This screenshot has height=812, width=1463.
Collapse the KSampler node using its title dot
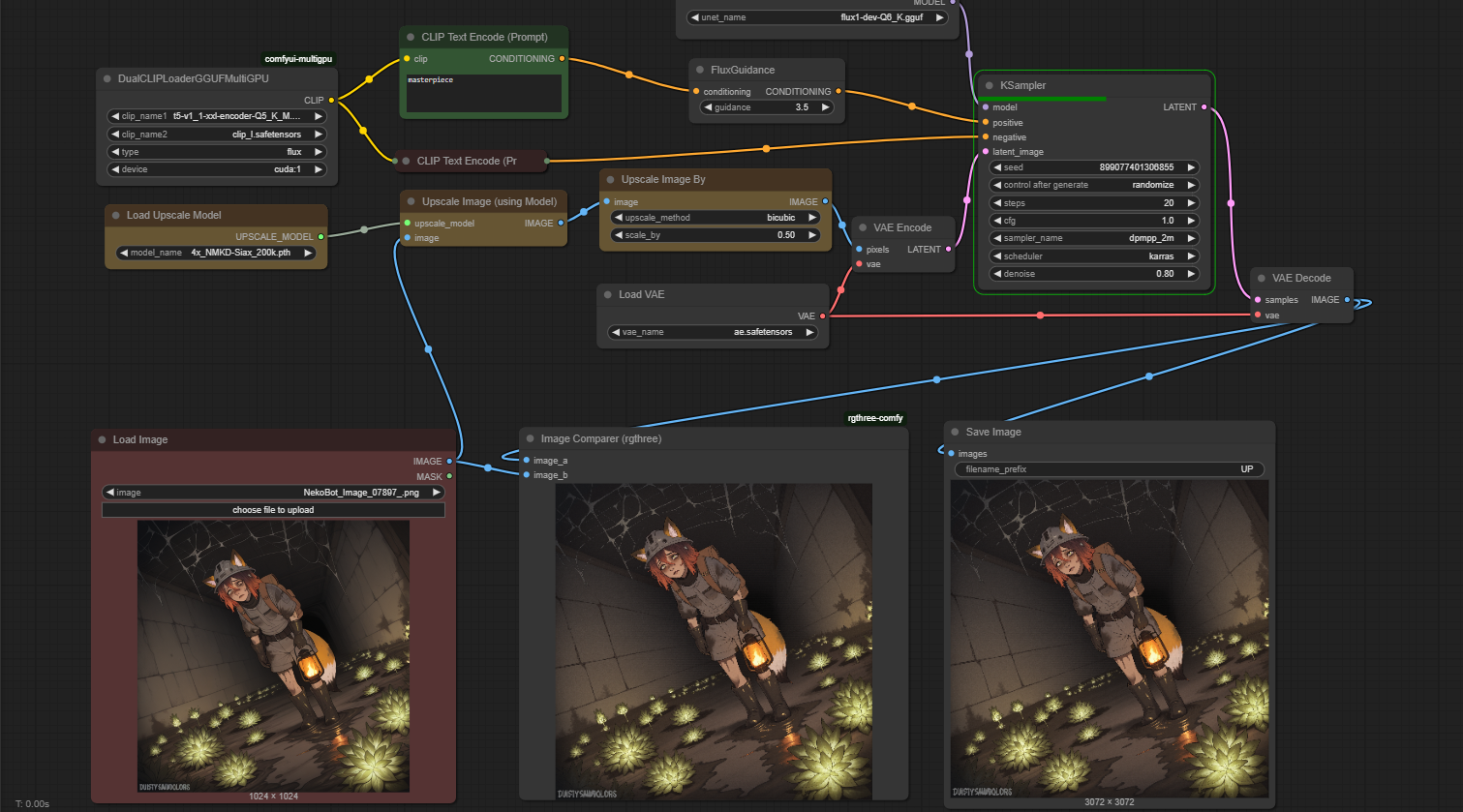pos(990,85)
